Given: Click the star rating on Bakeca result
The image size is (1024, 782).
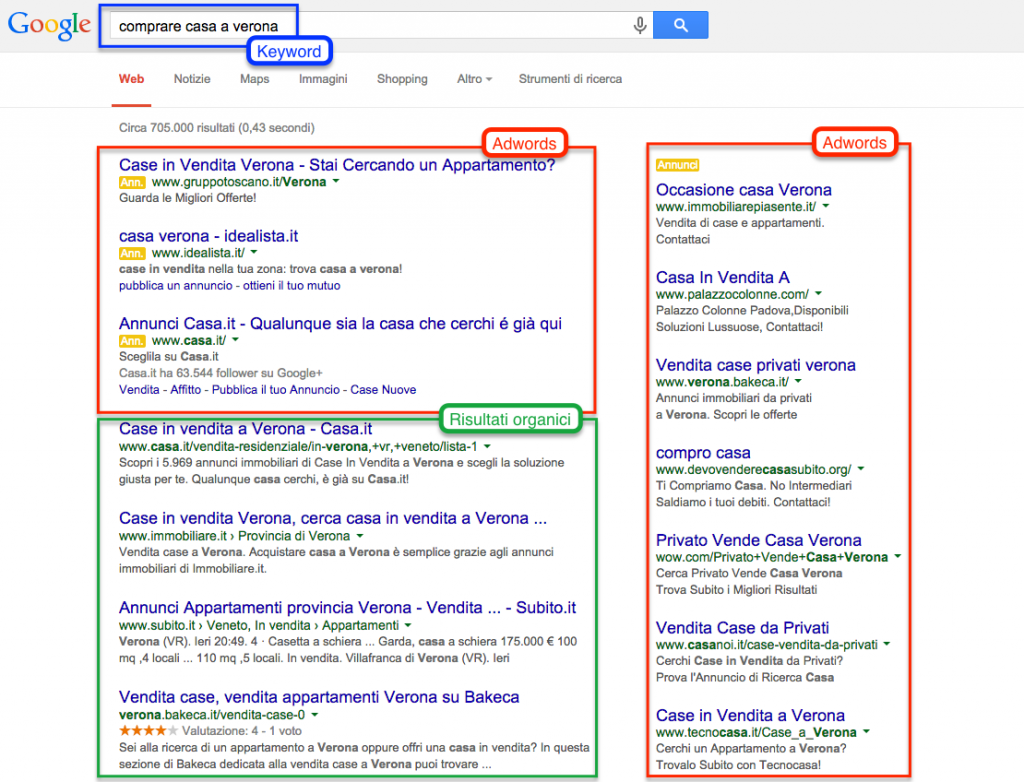Looking at the screenshot, I should click(148, 730).
